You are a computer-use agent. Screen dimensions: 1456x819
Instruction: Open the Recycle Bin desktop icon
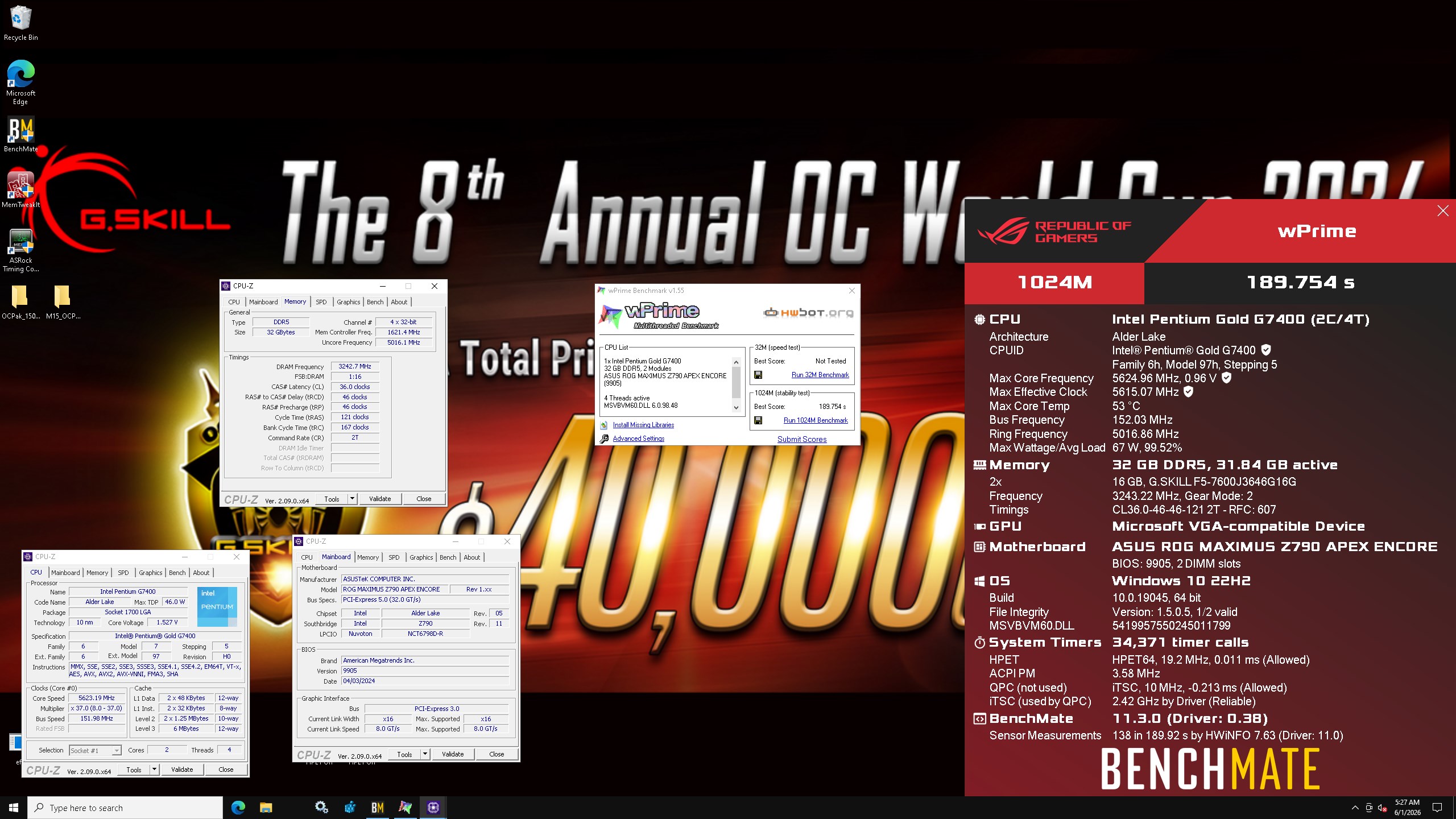point(20,23)
